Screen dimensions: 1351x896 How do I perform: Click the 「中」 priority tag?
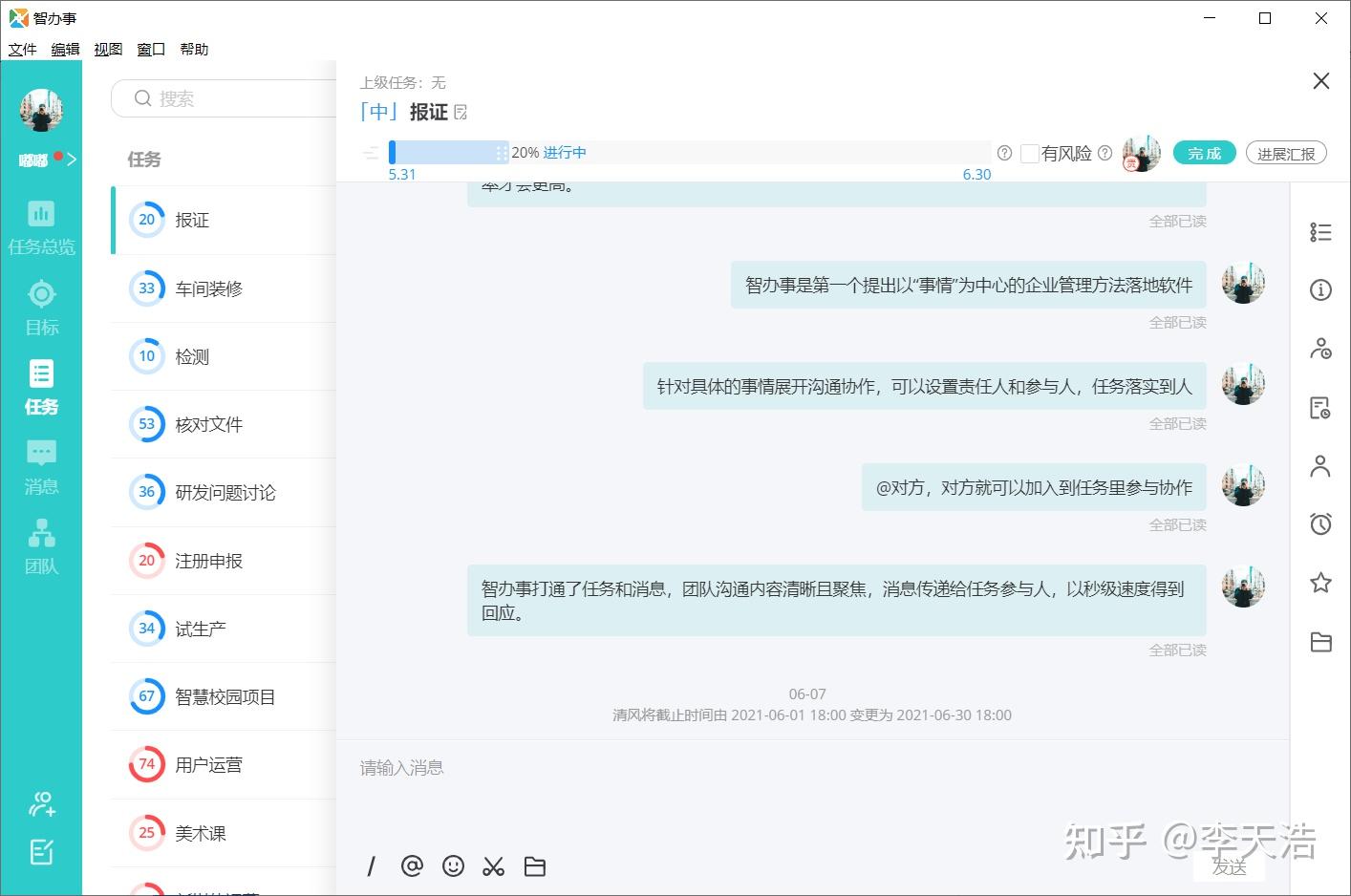pos(379,112)
